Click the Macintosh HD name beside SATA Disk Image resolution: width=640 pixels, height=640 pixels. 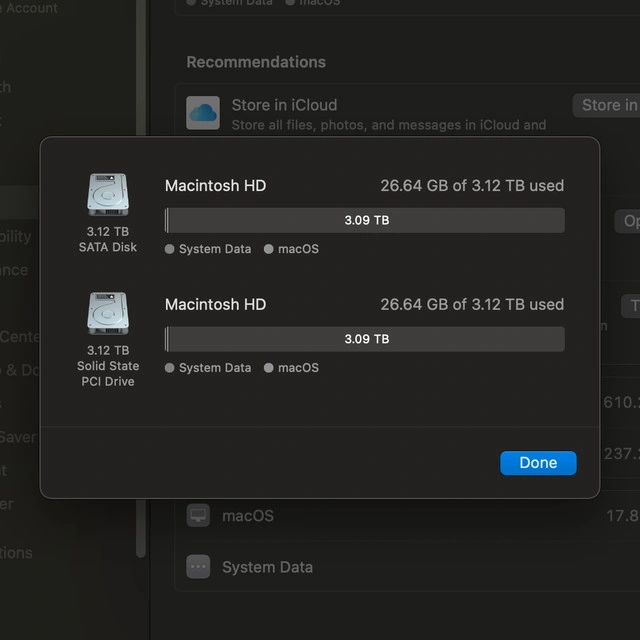point(215,185)
